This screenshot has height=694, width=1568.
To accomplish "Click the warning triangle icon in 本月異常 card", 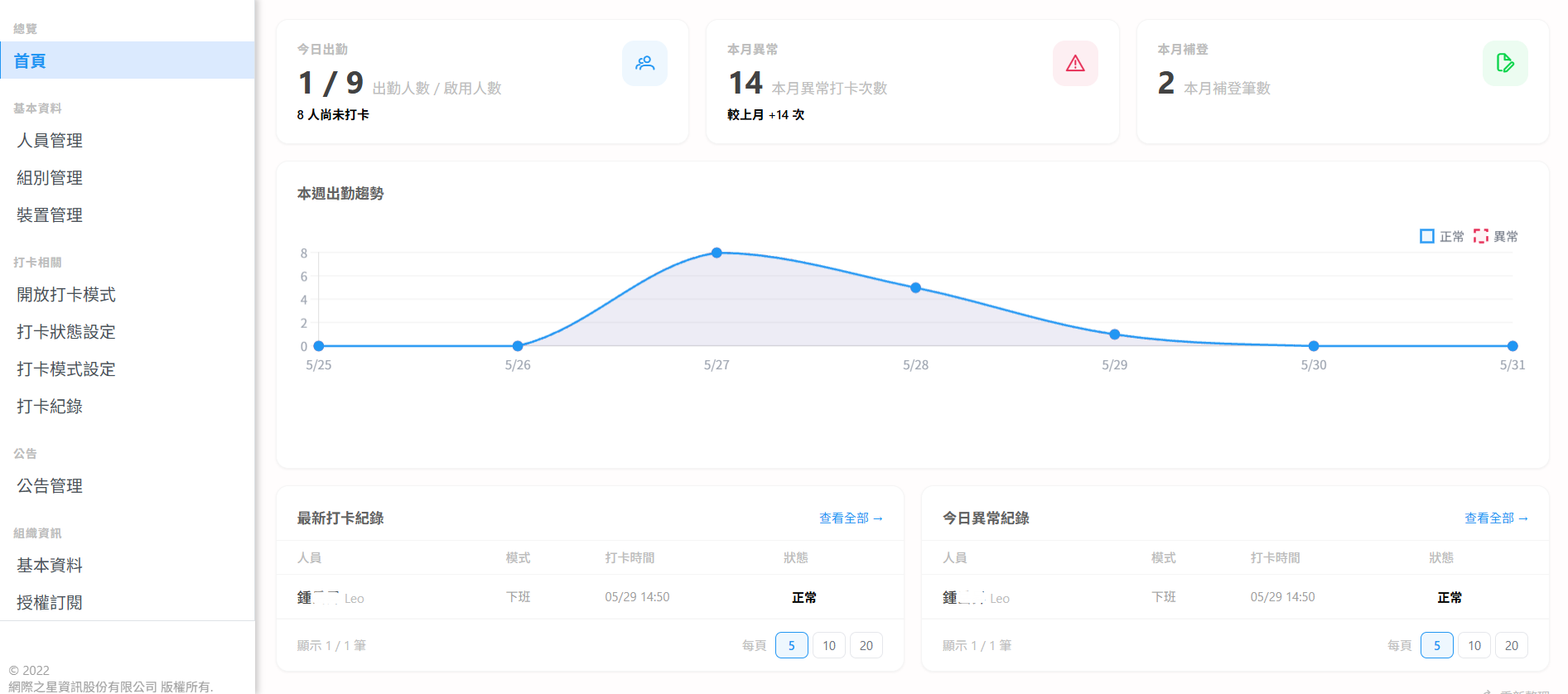I will click(x=1075, y=63).
